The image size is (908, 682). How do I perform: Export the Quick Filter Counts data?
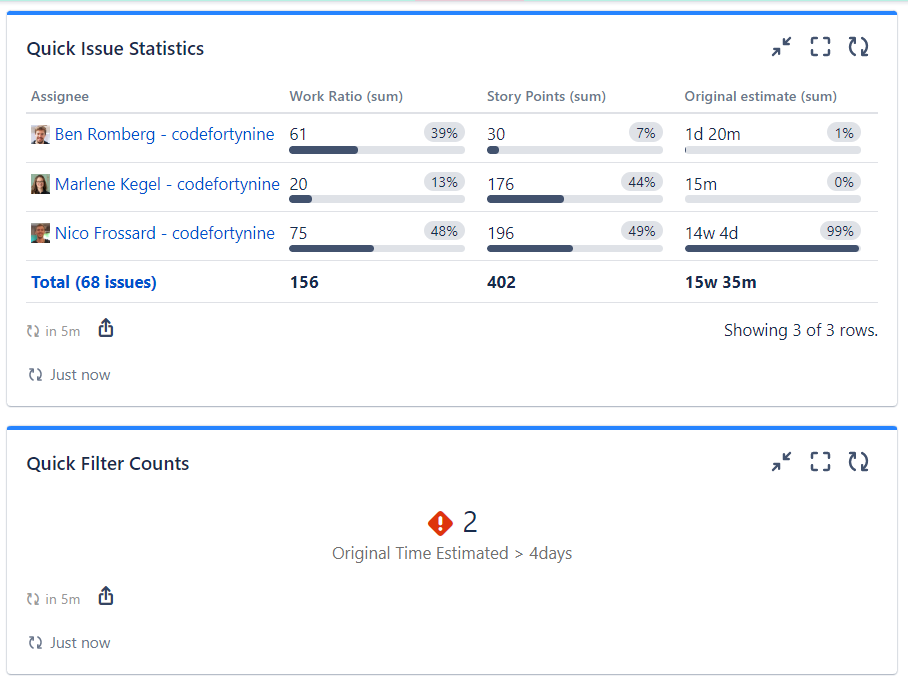pos(106,594)
